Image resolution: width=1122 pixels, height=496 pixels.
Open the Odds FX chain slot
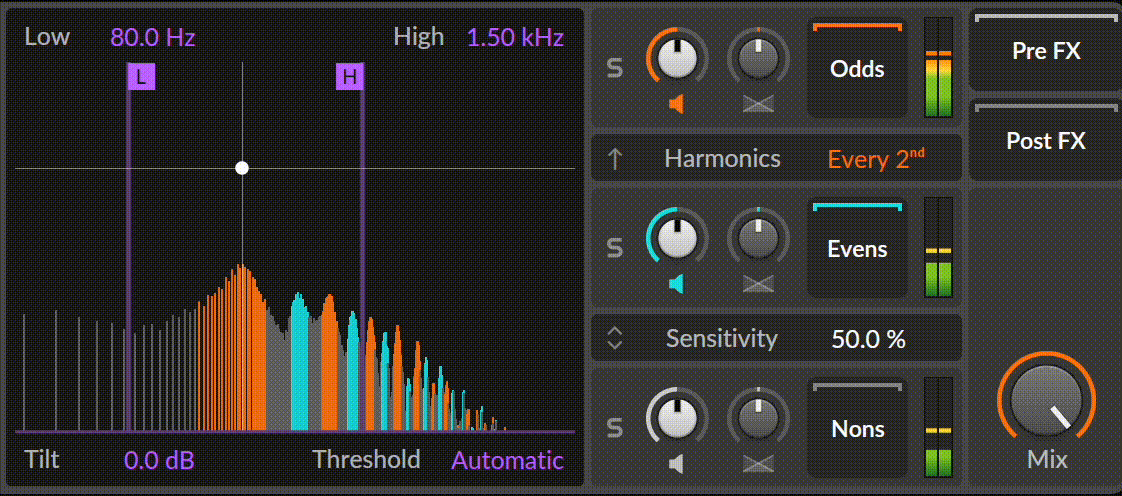pyautogui.click(x=857, y=68)
